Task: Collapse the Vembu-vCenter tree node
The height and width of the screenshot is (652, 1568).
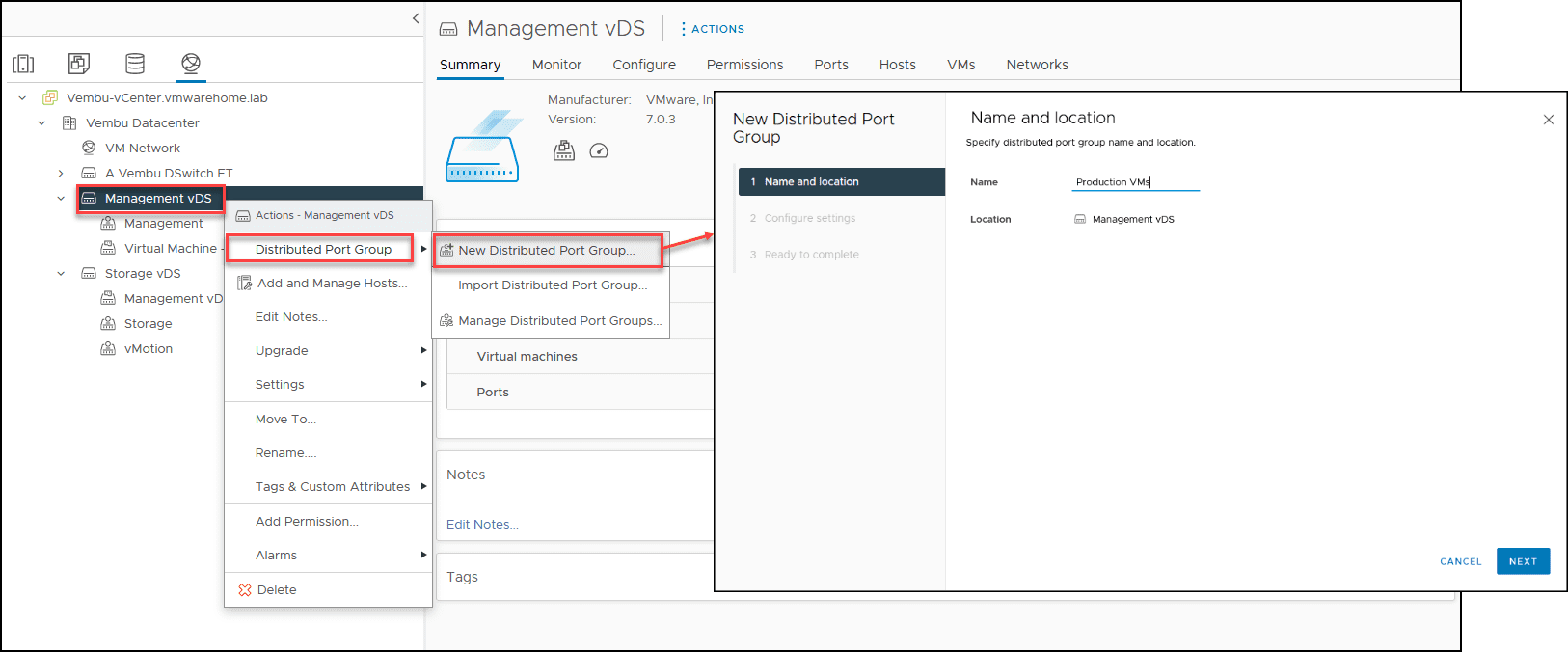Action: [x=22, y=97]
